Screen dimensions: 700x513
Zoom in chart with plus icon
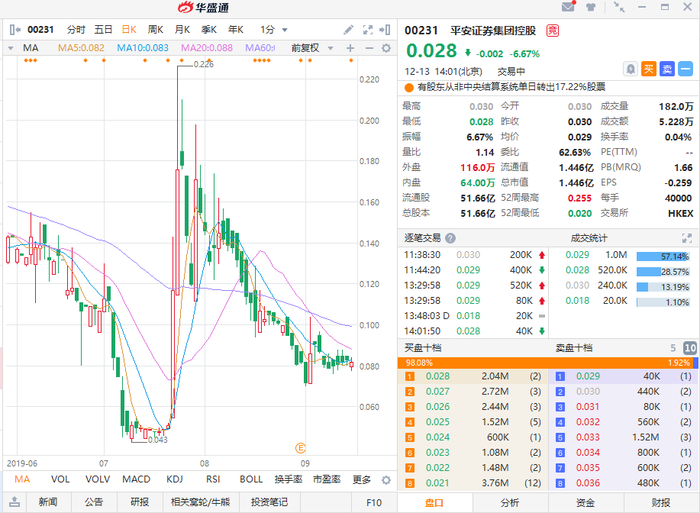tap(350, 48)
